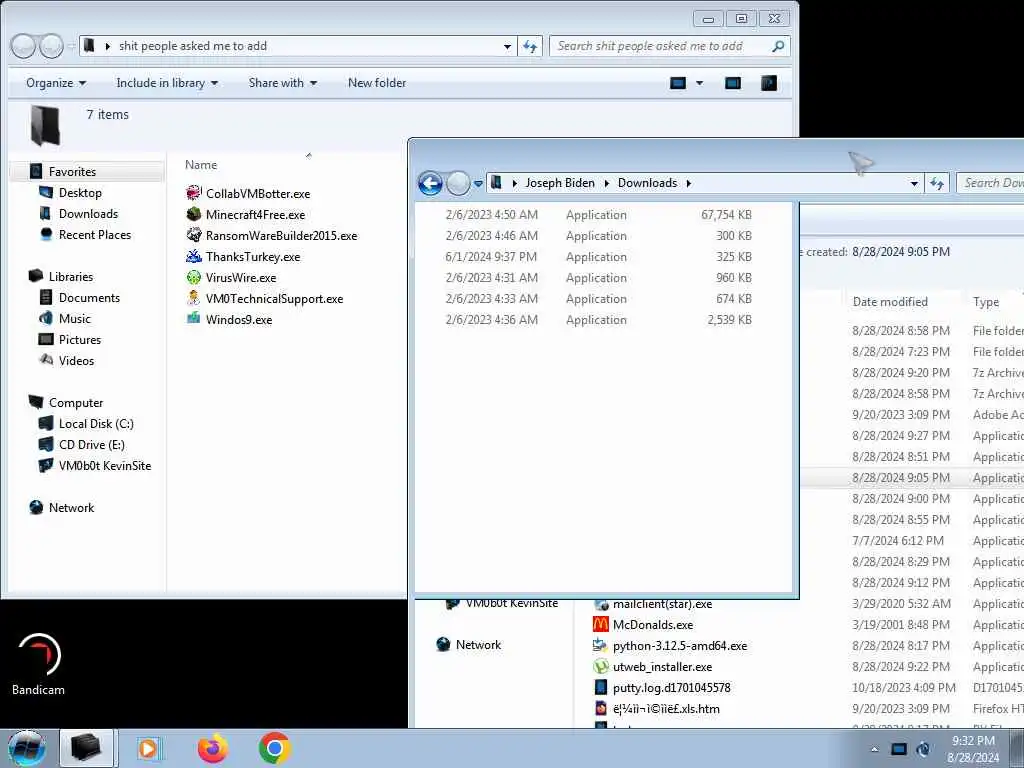1024x768 pixels.
Task: Click the change view icon in back window
Action: coord(679,83)
